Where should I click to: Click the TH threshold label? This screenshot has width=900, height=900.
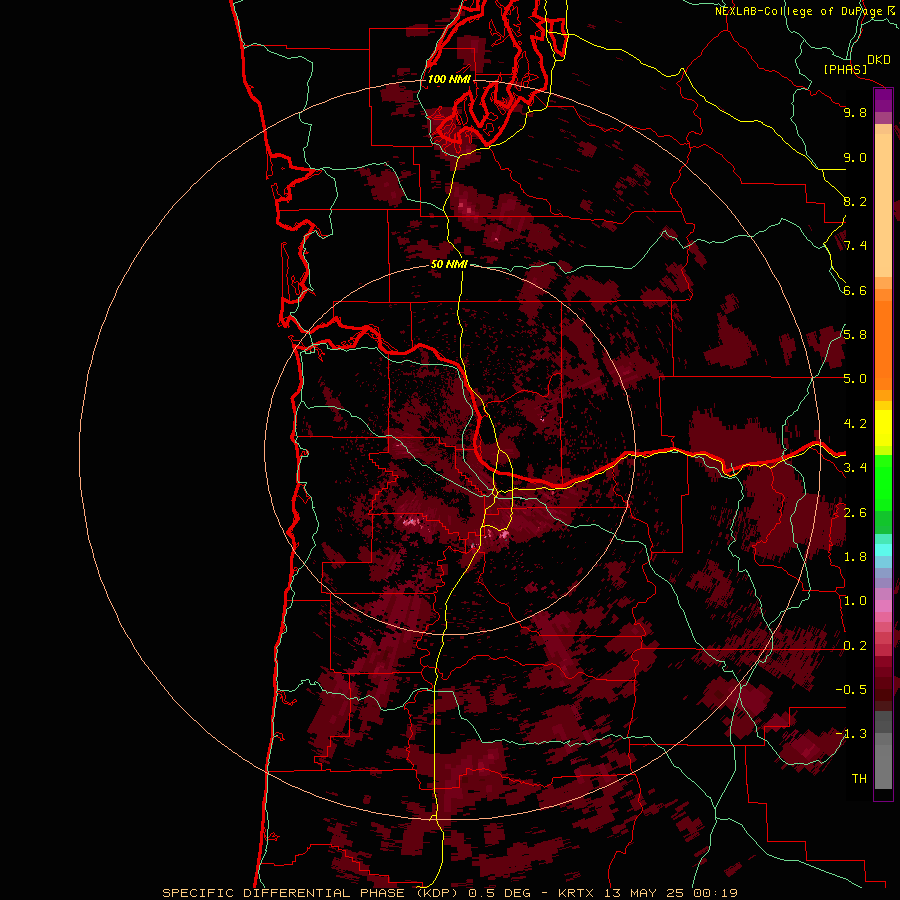point(859,778)
